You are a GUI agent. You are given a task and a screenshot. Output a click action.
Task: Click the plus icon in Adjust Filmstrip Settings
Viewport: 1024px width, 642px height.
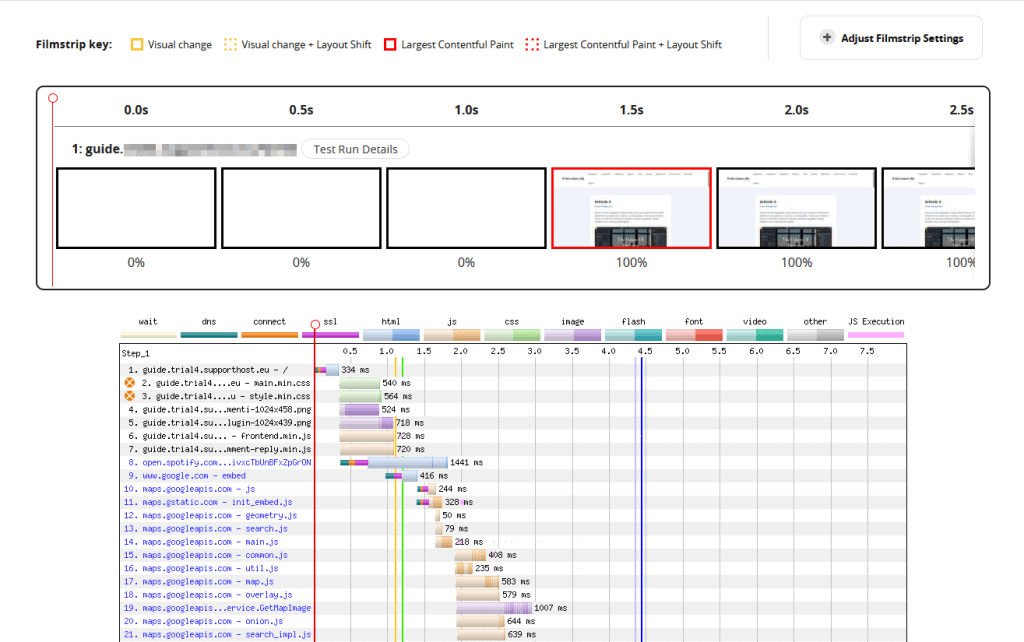[827, 37]
